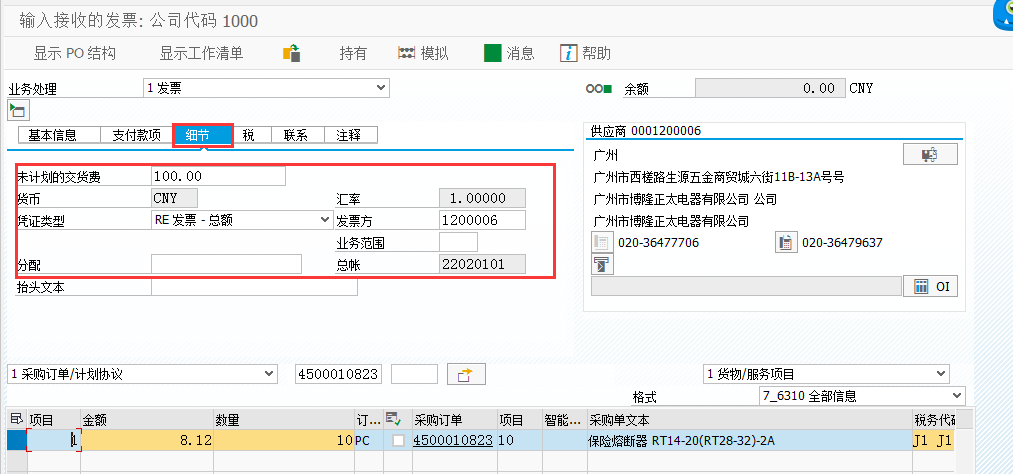Click the 金额 column header
The height and width of the screenshot is (474, 1013).
tap(147, 420)
